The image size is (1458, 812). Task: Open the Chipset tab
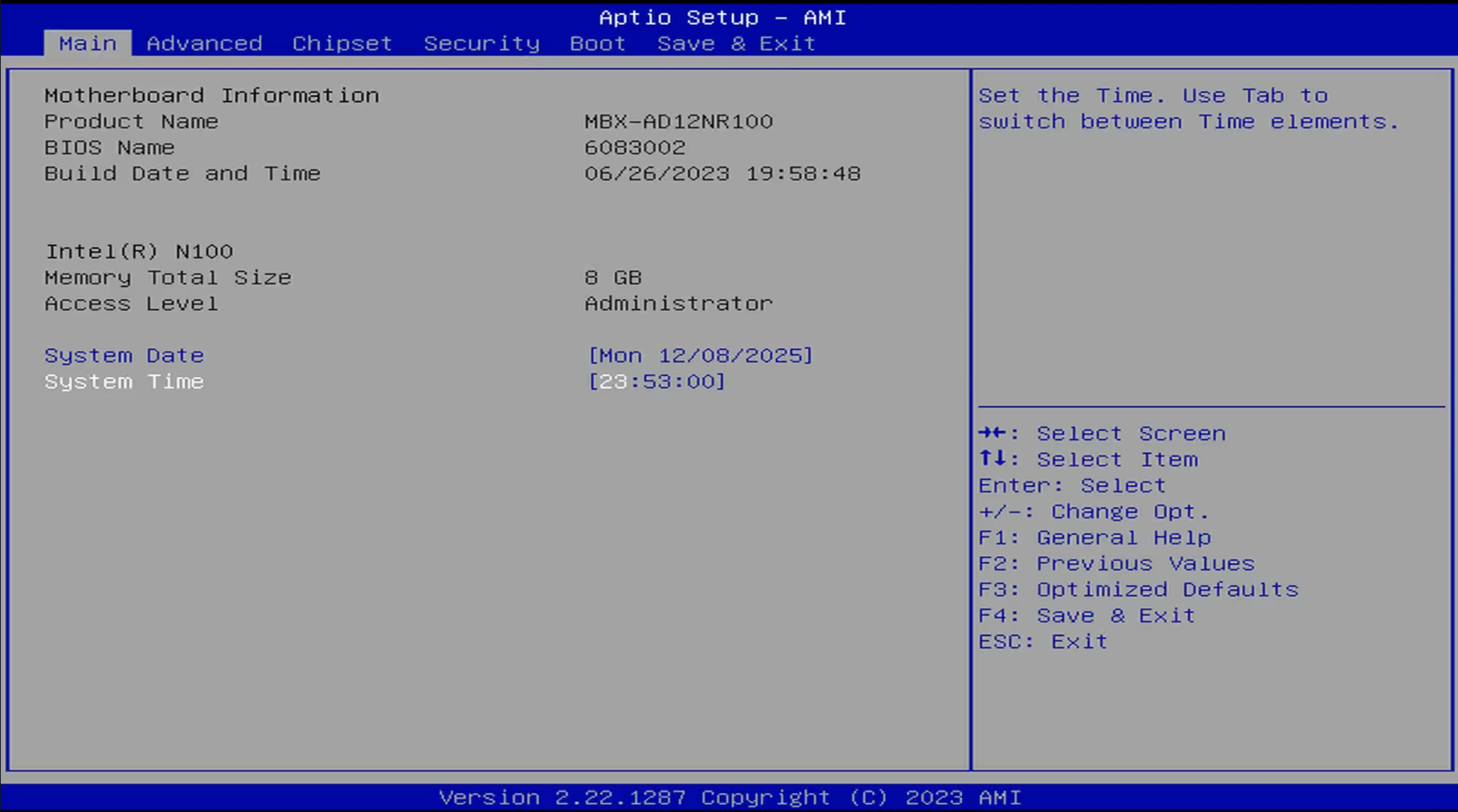point(342,43)
